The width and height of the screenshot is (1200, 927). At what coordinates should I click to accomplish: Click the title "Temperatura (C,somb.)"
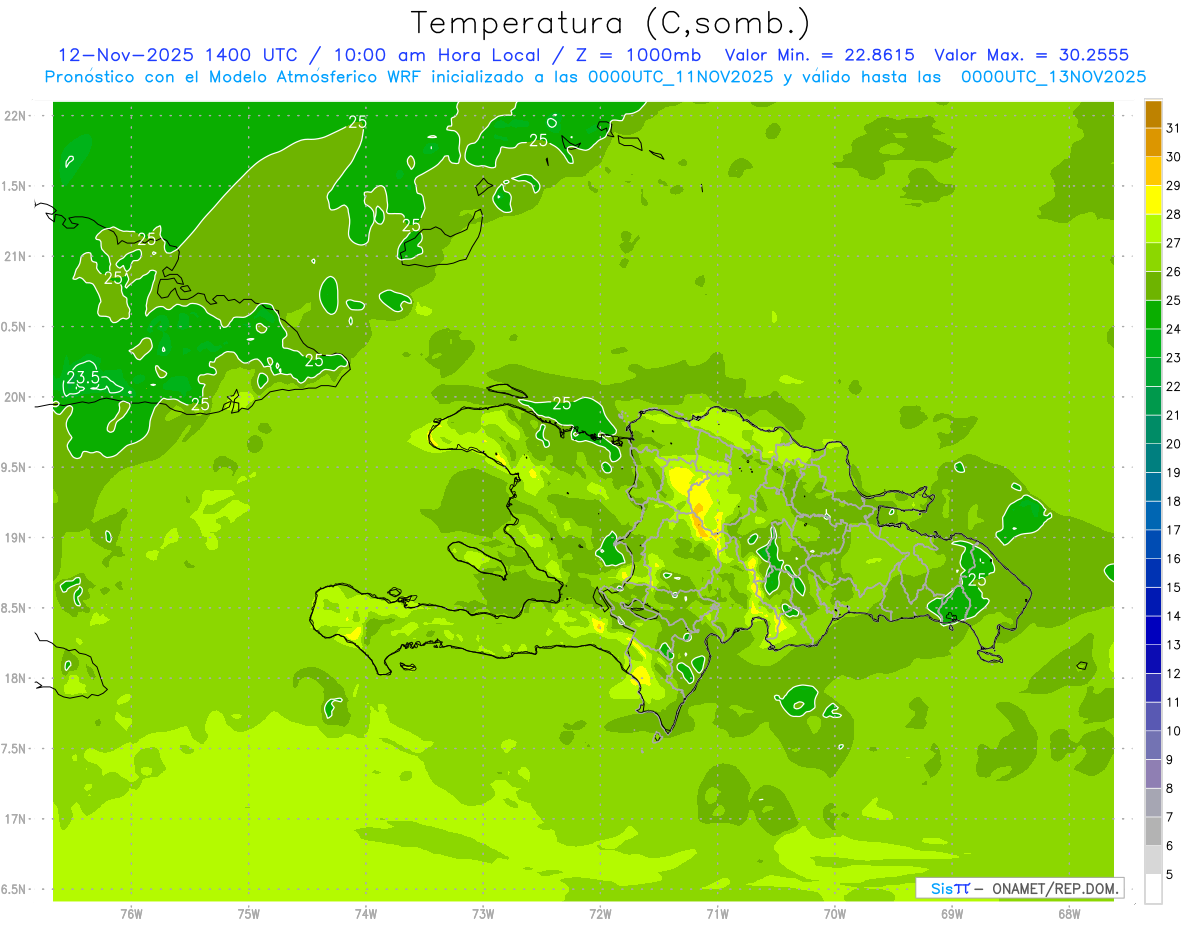(x=611, y=23)
